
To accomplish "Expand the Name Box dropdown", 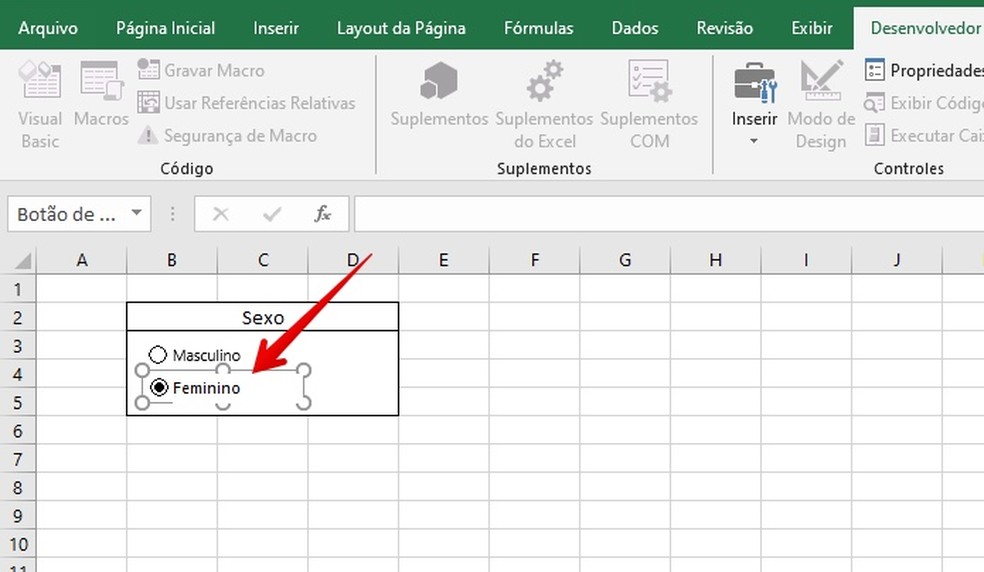I will tap(136, 213).
